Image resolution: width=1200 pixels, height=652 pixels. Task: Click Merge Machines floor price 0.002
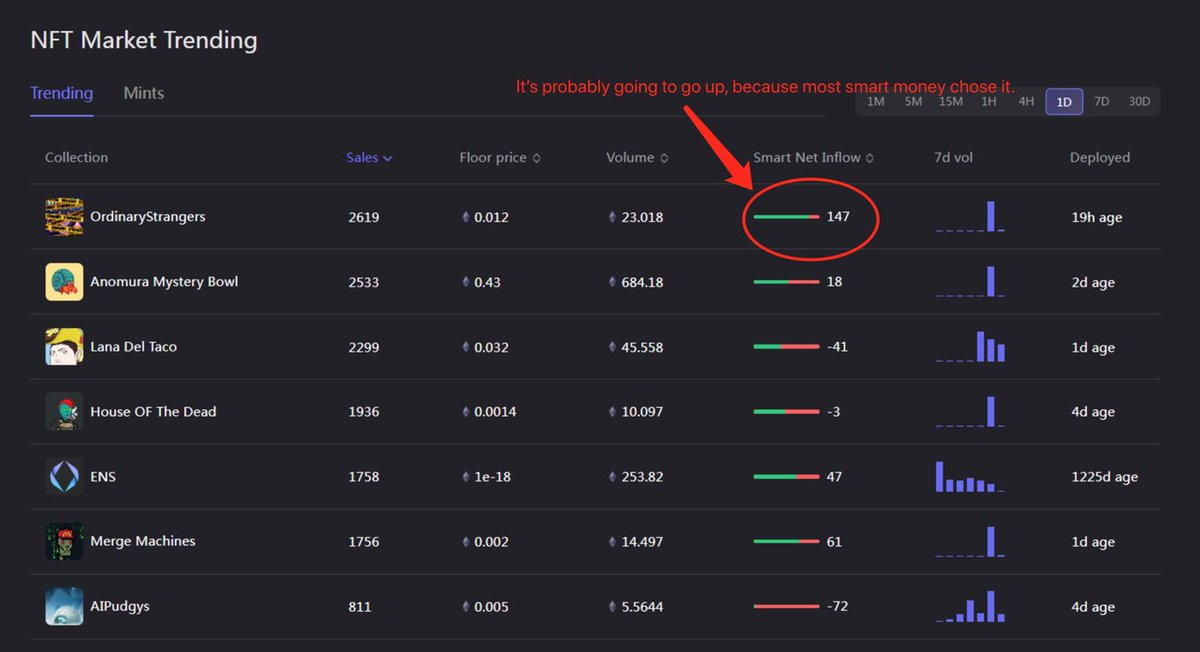491,542
